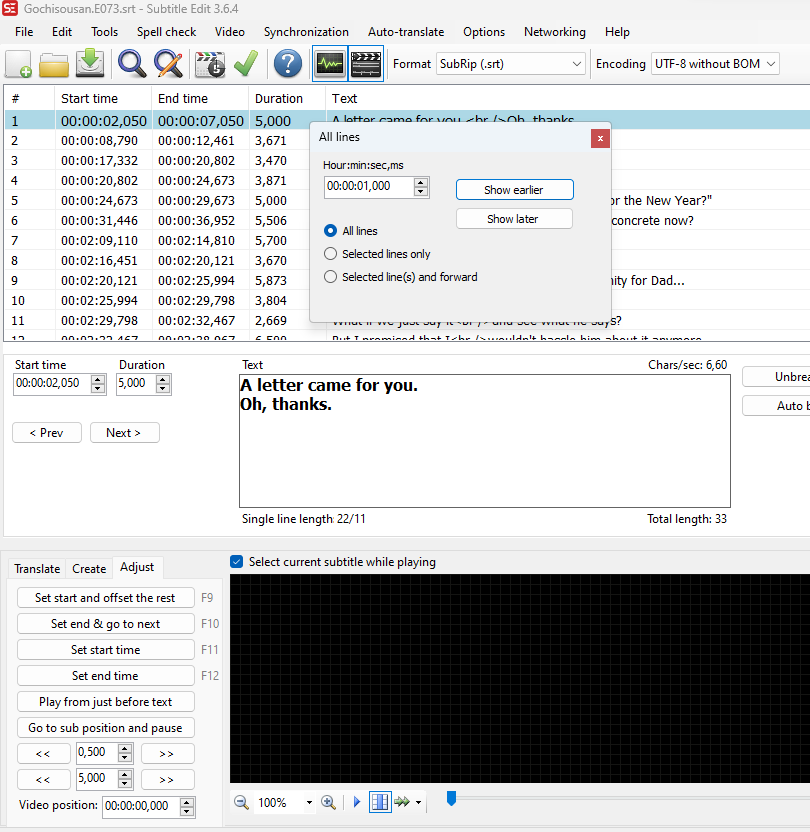
Task: Choose 'Selected line(s) and forward' option
Action: coord(400,277)
